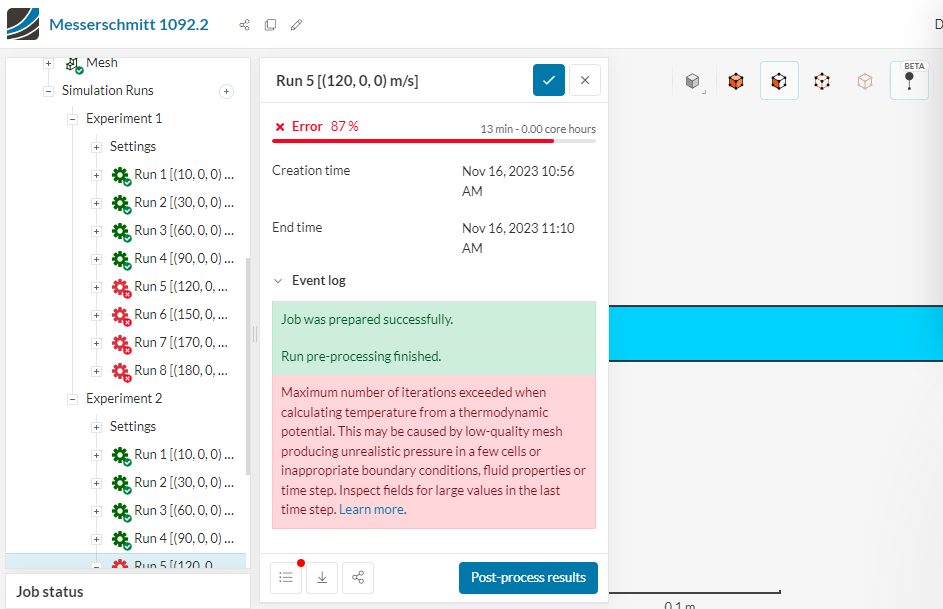Select surfaces with edges render mode
The image size is (943, 609).
click(779, 81)
